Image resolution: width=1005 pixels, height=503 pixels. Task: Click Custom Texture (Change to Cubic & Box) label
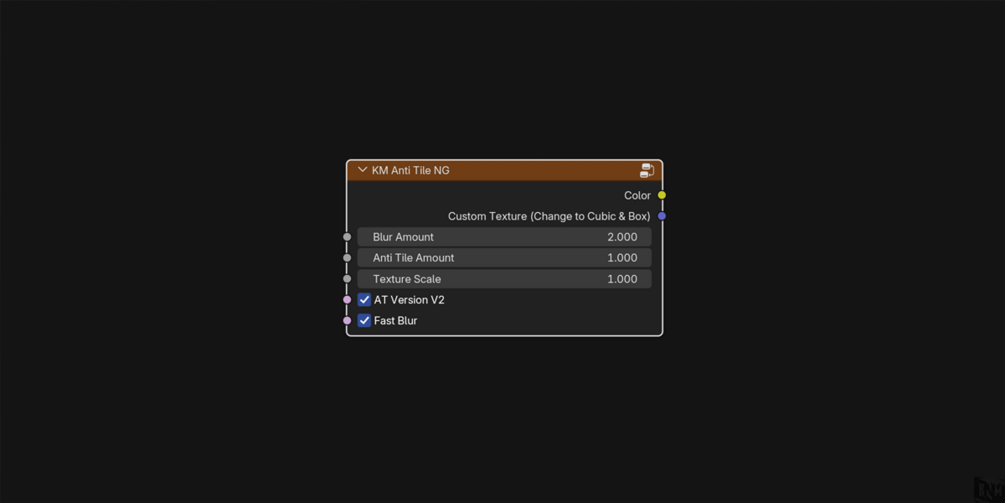[549, 217]
